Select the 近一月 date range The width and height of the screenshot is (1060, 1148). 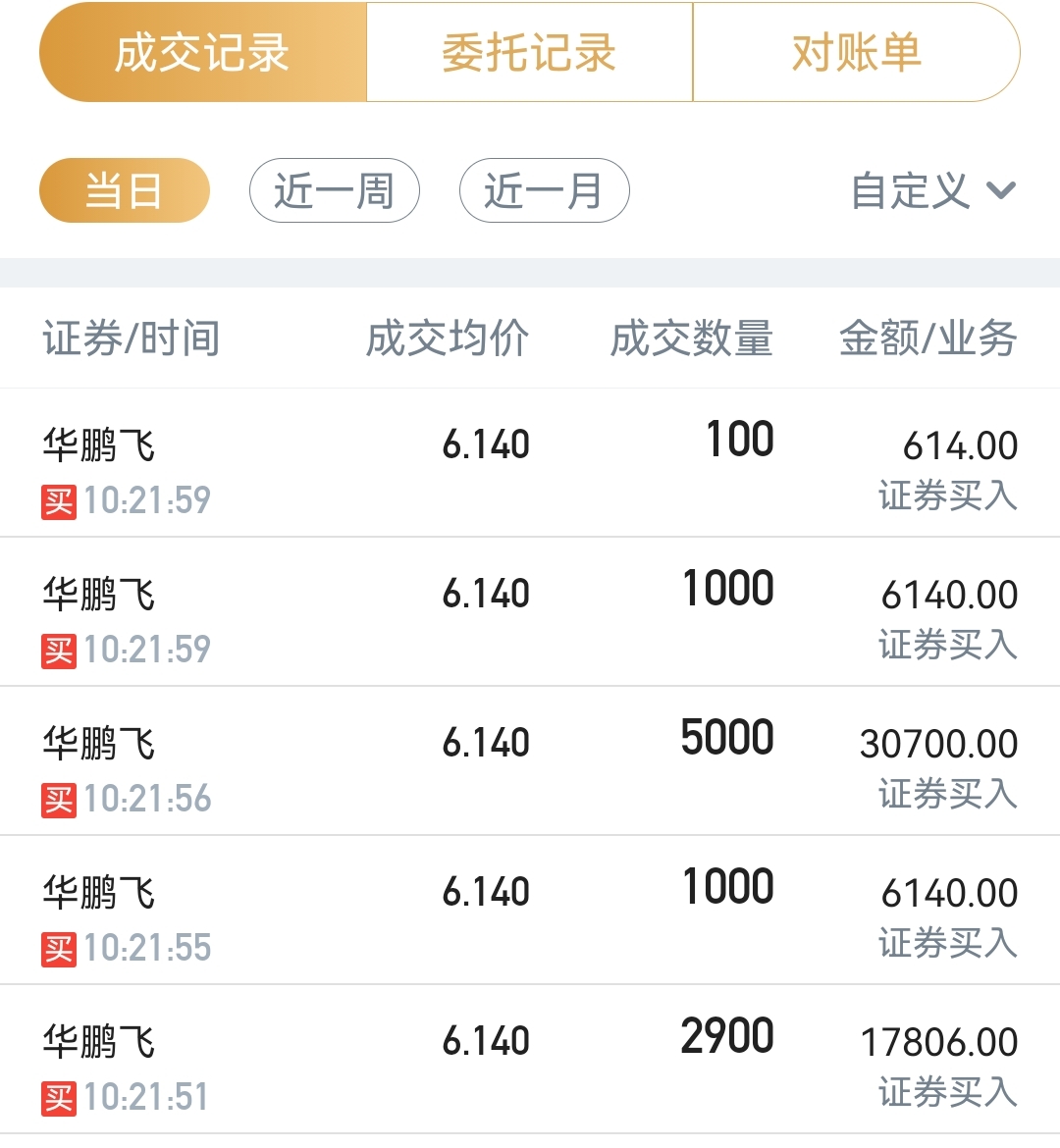[545, 190]
